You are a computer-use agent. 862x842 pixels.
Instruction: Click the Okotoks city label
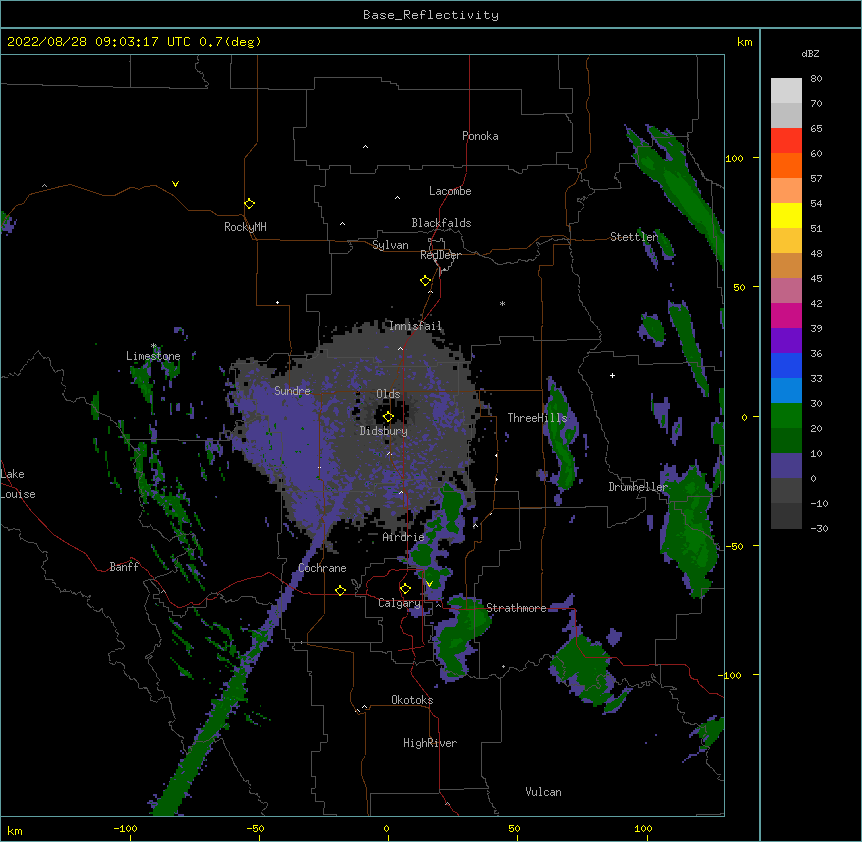coord(412,700)
